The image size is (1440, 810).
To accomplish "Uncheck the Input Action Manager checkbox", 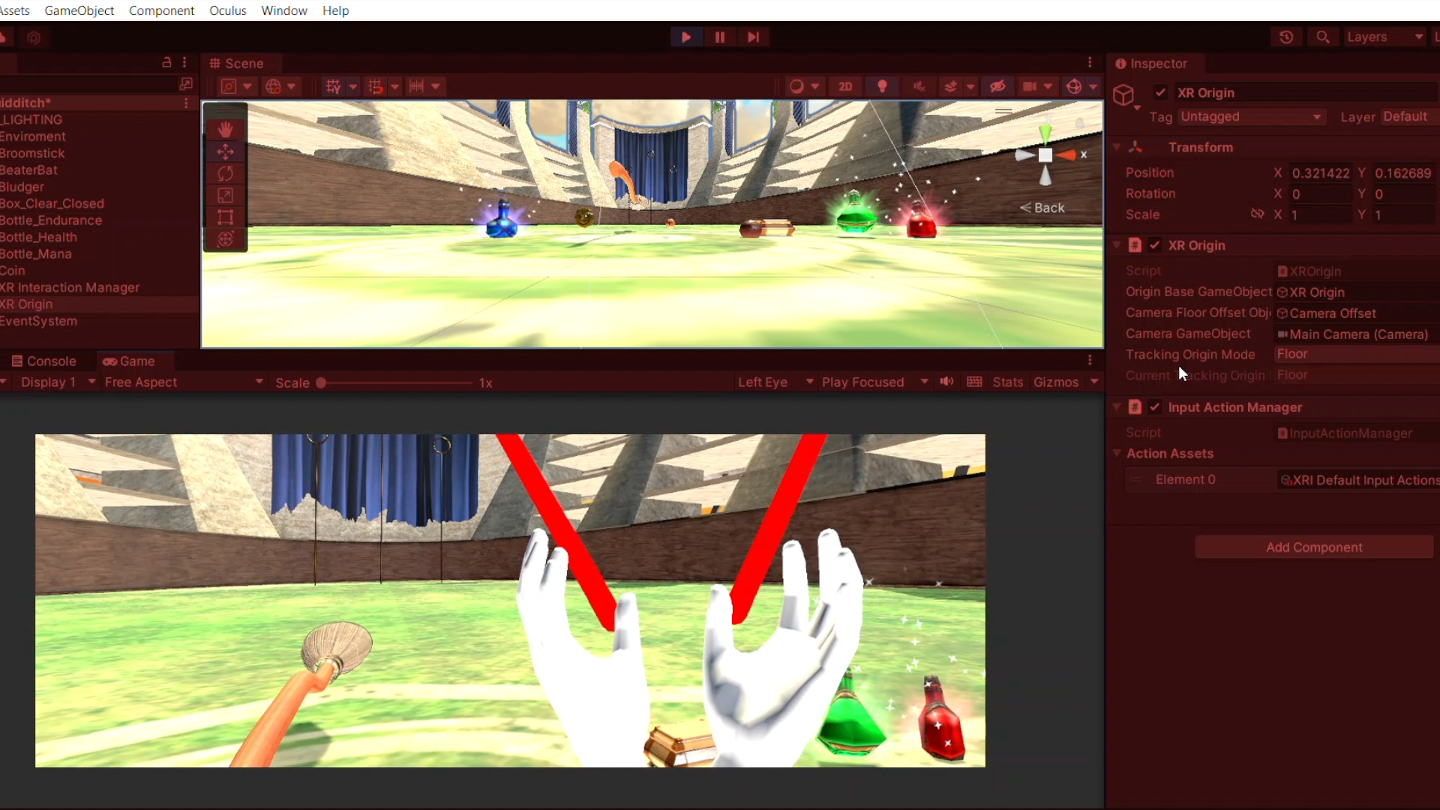I will tap(1155, 407).
